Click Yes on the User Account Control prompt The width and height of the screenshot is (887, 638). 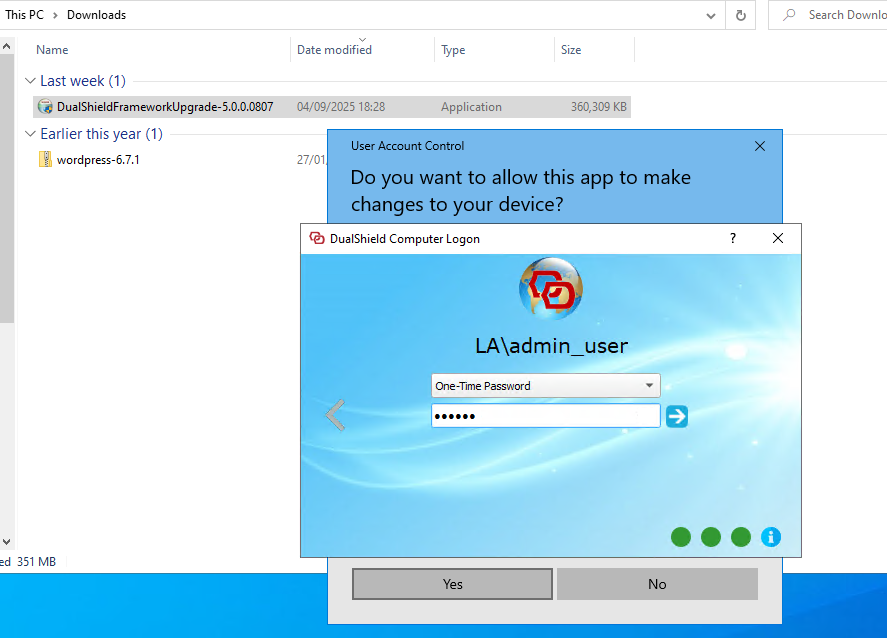pos(452,584)
